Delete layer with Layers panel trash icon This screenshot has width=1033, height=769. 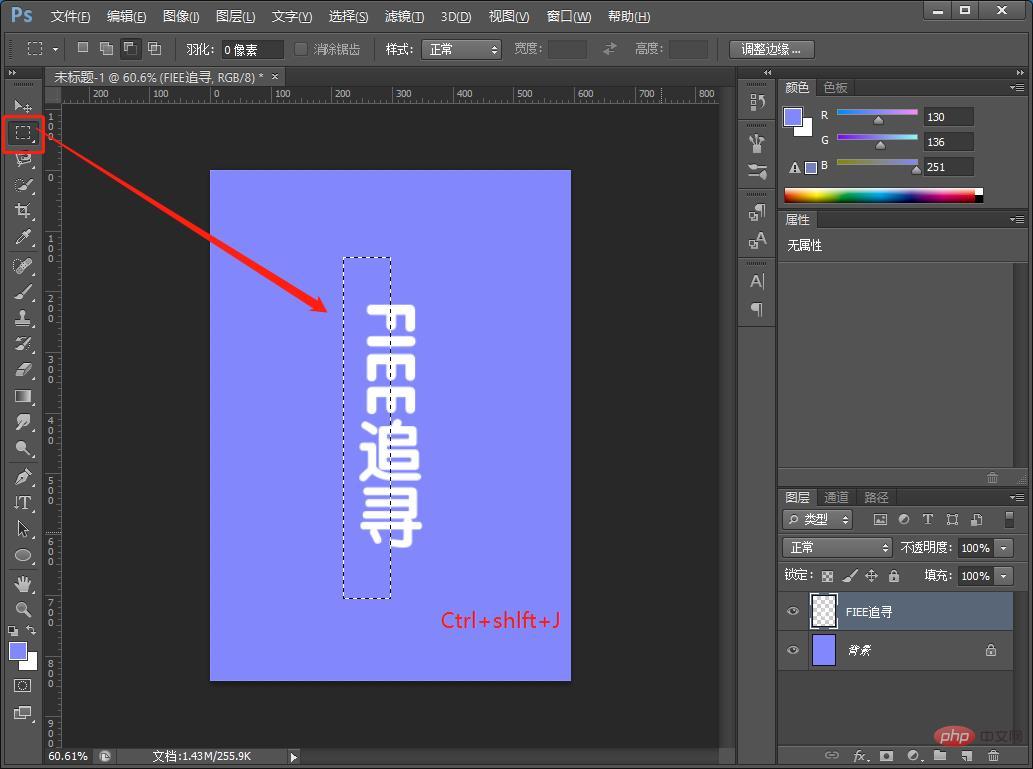(x=993, y=755)
